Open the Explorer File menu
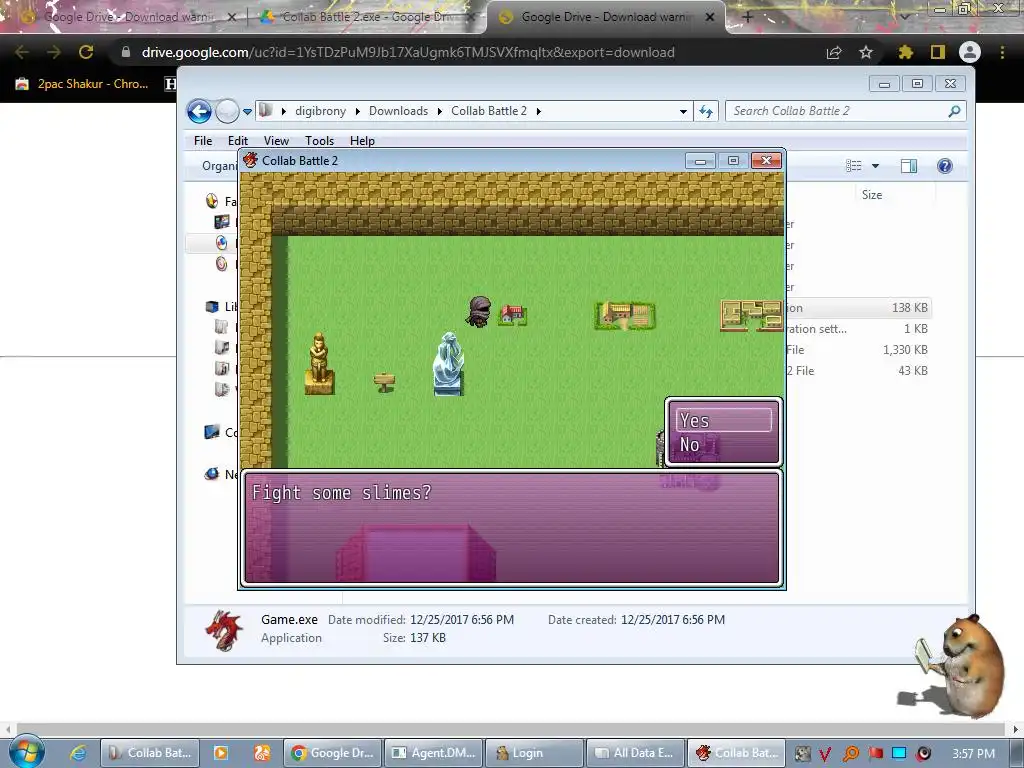1024x768 pixels. point(203,140)
